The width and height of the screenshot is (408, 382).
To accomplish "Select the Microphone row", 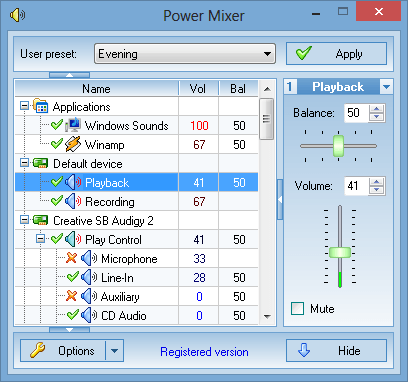I will pos(137,258).
